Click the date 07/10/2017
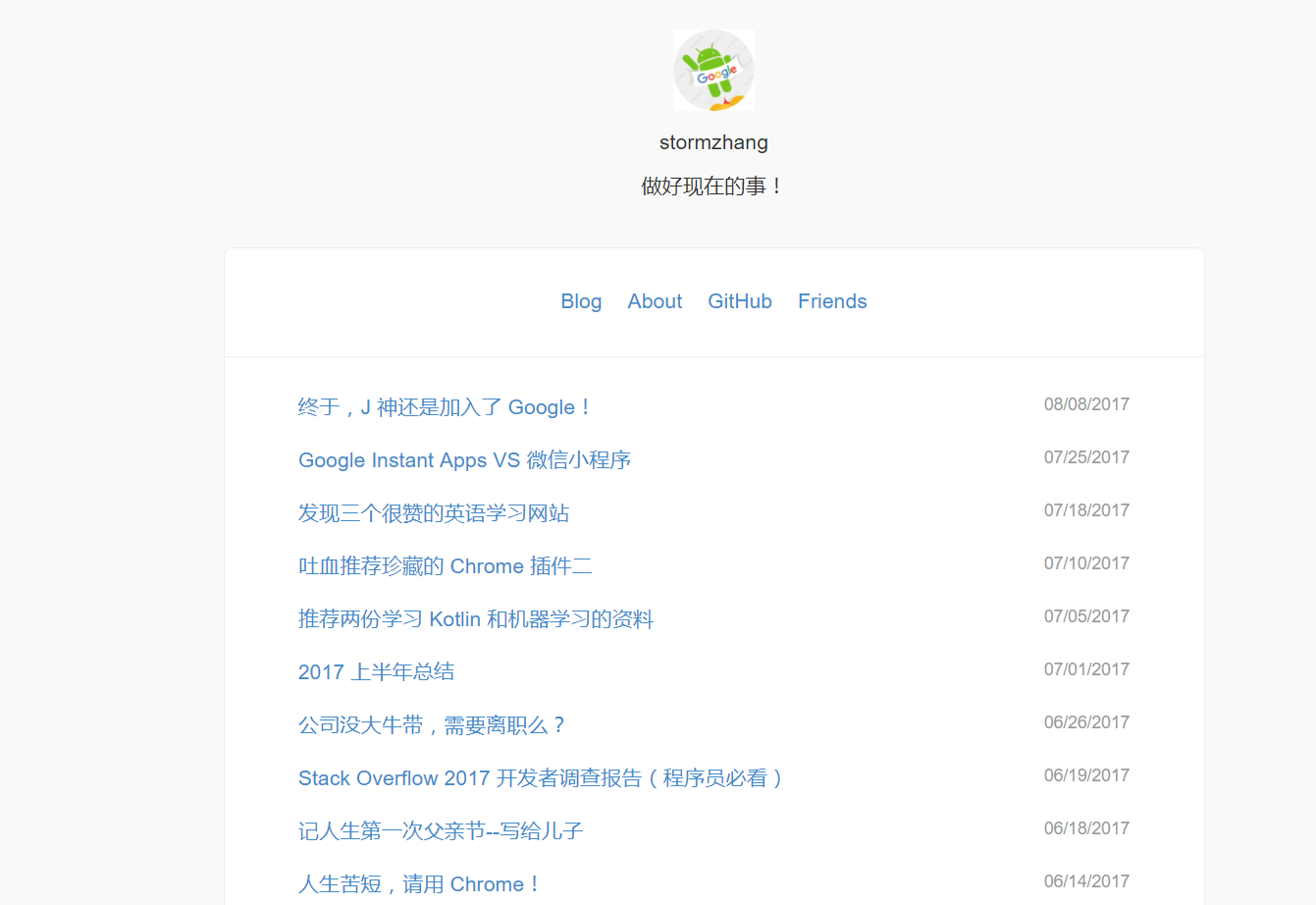This screenshot has width=1316, height=905. pos(1086,563)
